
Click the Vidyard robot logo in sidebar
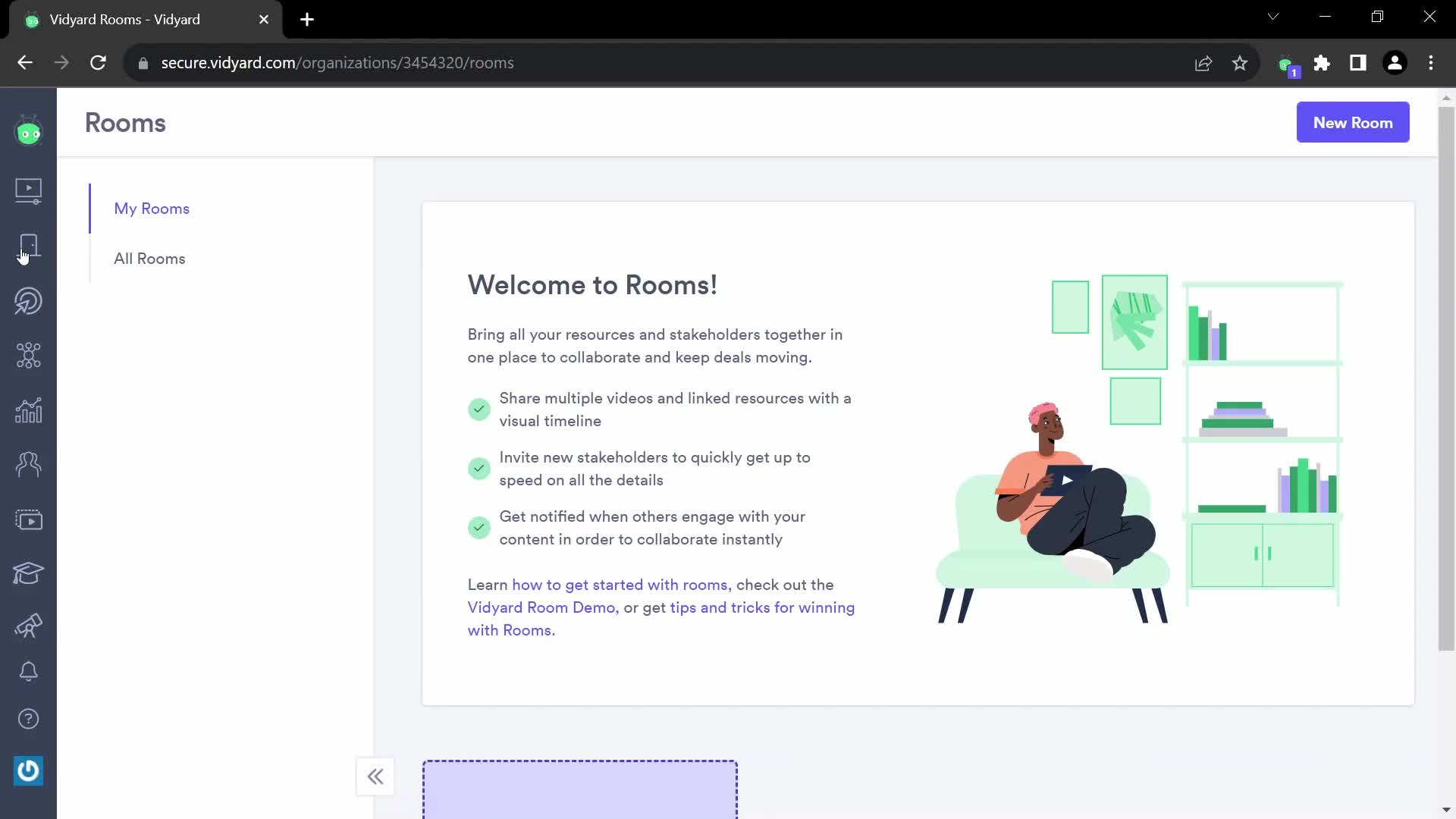[x=28, y=131]
